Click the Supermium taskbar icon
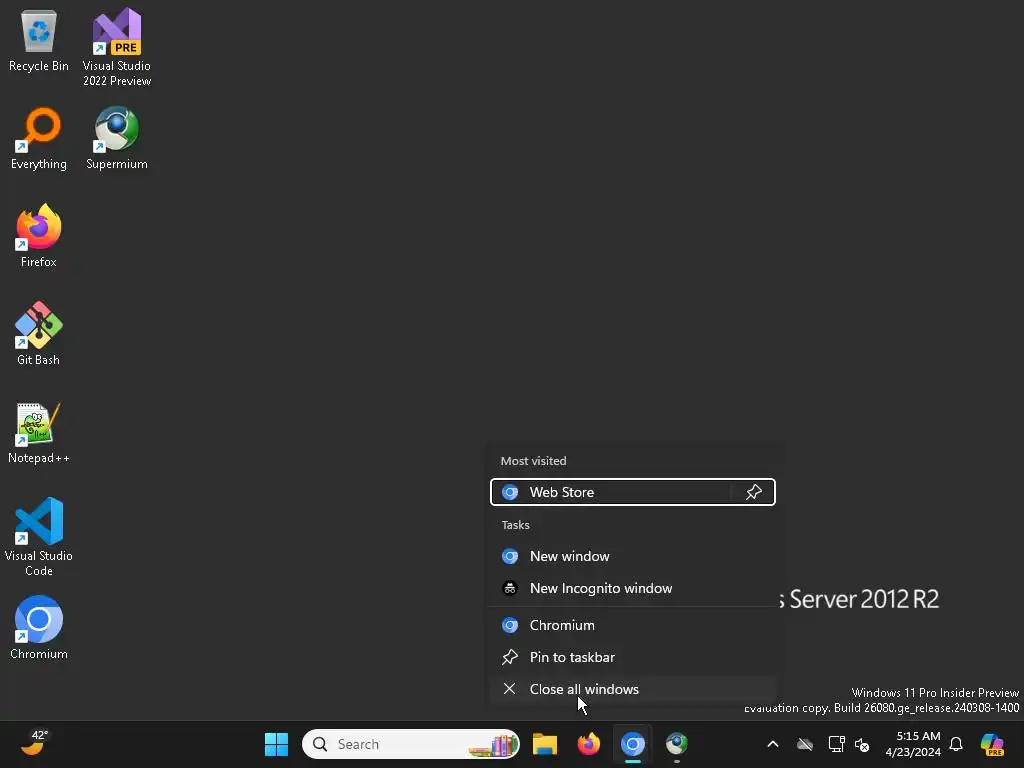Screen dimensions: 1024x768 pyautogui.click(x=677, y=744)
